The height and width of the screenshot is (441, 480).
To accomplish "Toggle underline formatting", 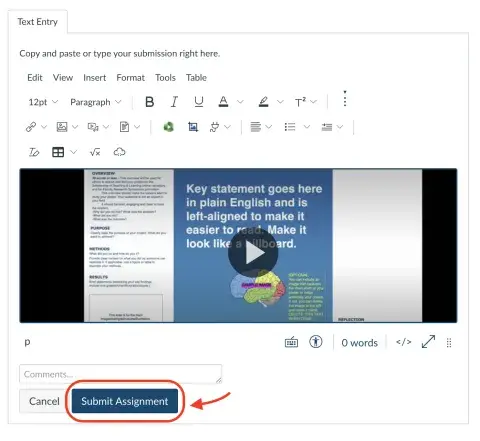I will pos(199,102).
